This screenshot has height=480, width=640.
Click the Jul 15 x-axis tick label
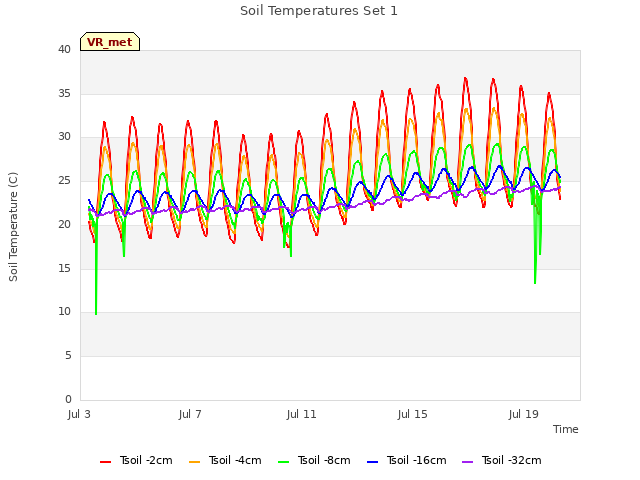click(412, 414)
